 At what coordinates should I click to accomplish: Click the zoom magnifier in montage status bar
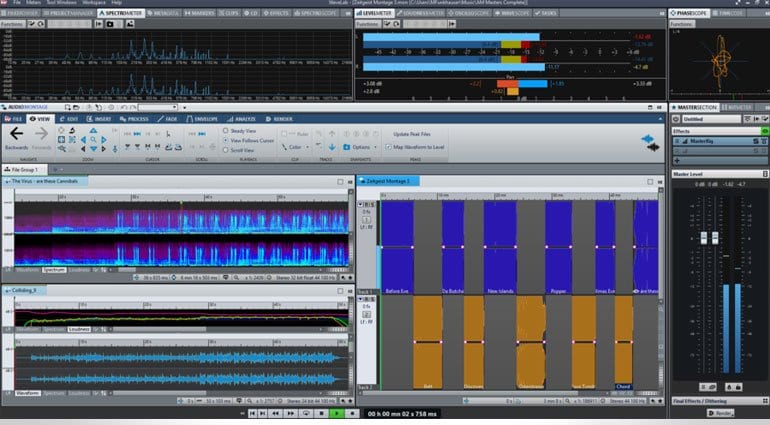(x=568, y=401)
